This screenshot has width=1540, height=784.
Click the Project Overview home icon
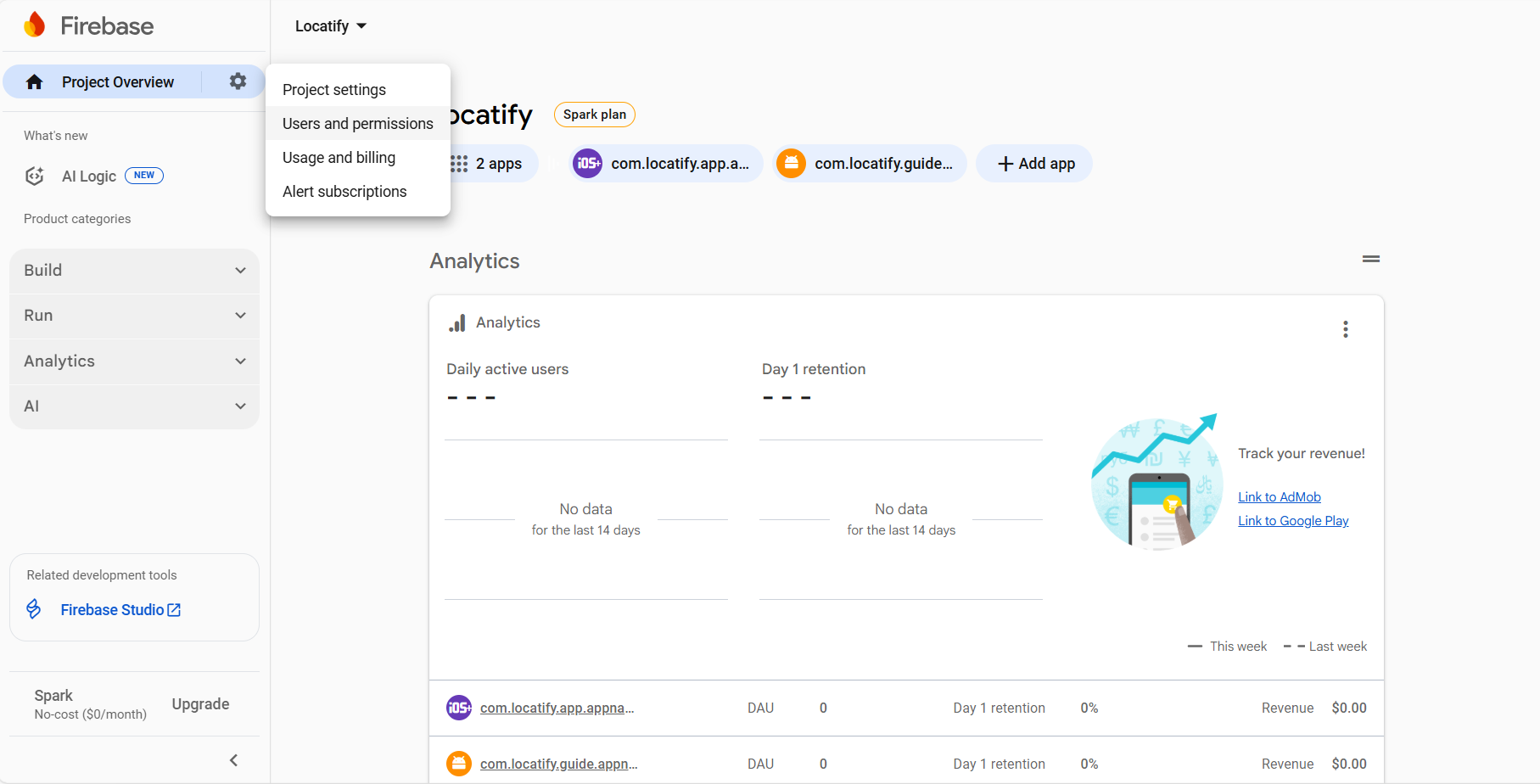click(34, 81)
